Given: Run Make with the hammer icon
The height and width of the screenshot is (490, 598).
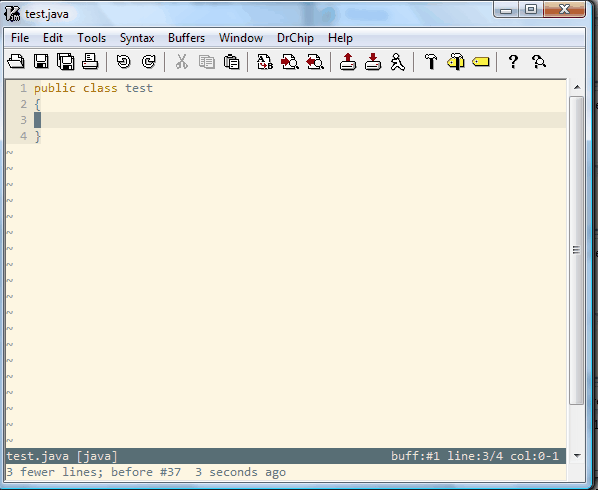Looking at the screenshot, I should 431,61.
